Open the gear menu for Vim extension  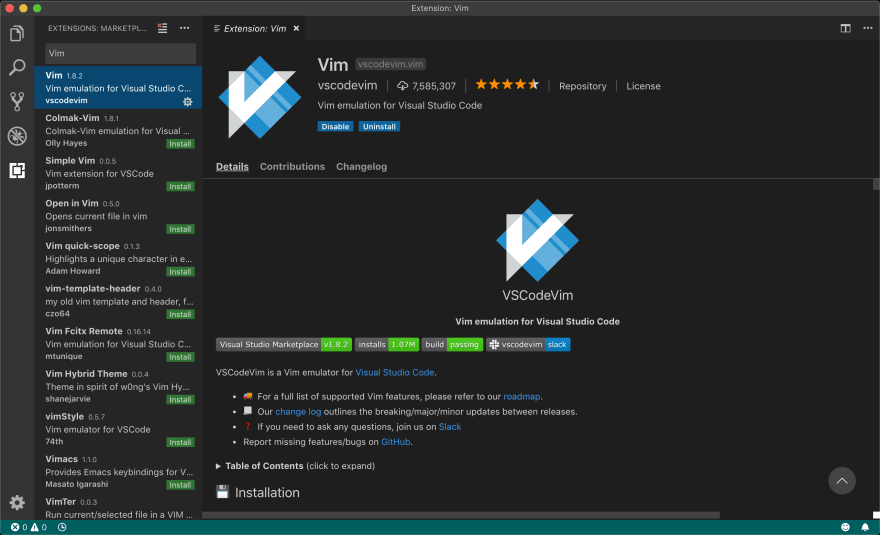(x=187, y=102)
